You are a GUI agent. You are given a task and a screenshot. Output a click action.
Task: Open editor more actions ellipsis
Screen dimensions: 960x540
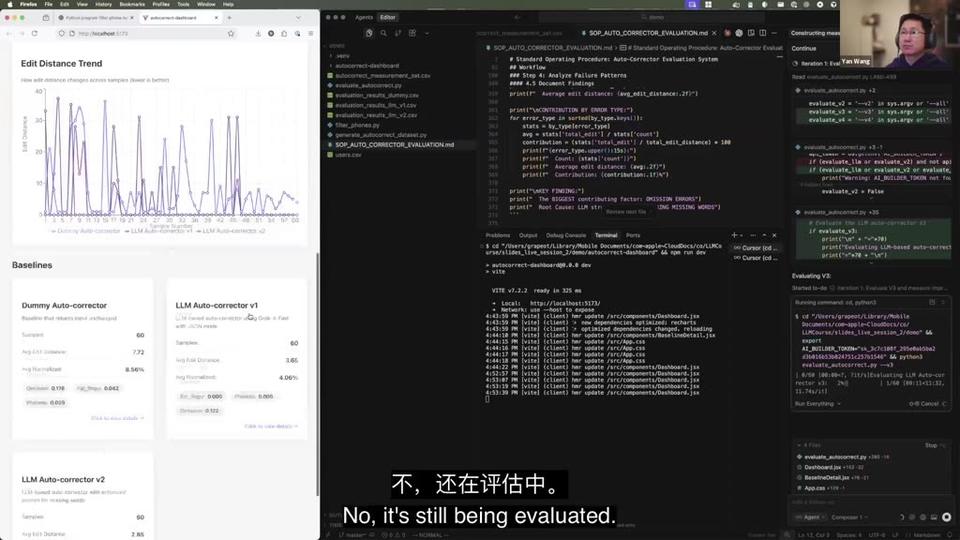pos(774,33)
